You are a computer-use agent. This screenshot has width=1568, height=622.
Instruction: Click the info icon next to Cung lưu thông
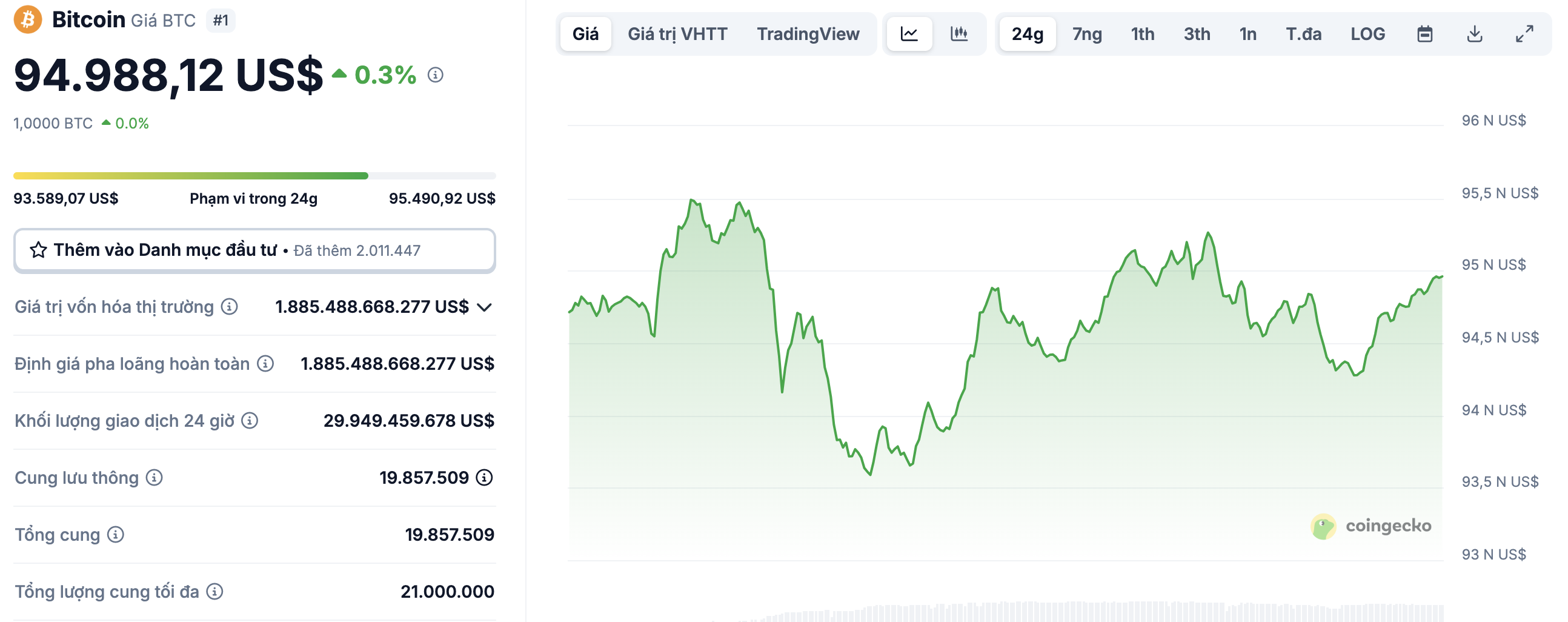tap(154, 478)
